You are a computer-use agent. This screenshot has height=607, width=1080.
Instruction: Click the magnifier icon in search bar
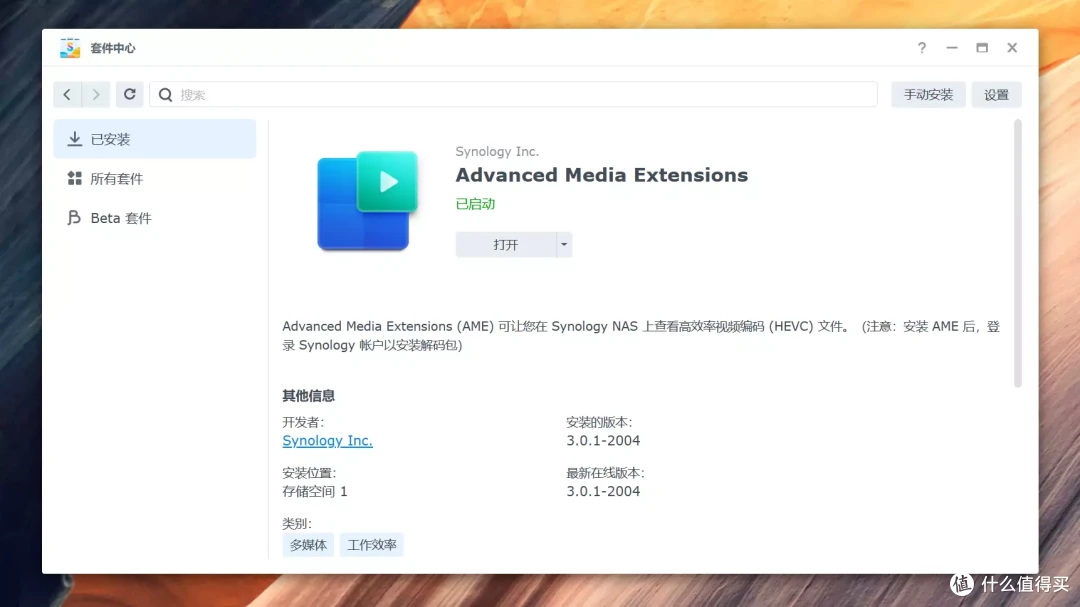pyautogui.click(x=165, y=94)
